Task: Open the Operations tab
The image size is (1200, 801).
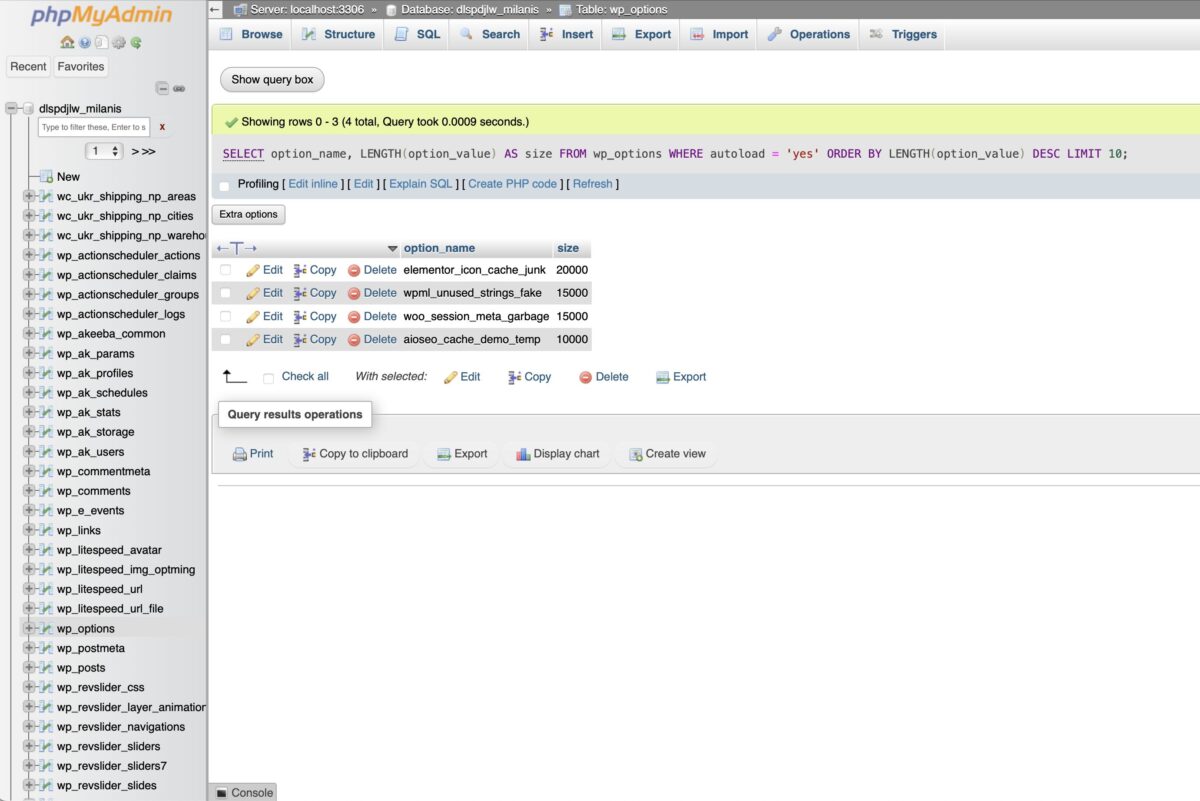Action: [808, 34]
